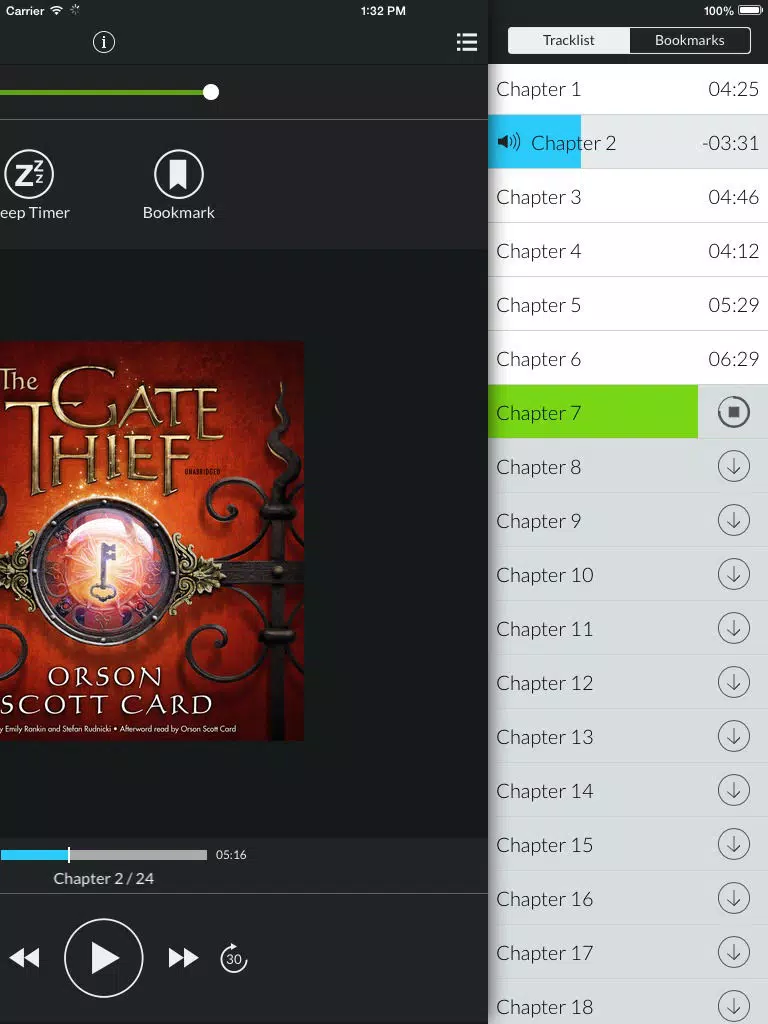The image size is (768, 1024).
Task: Switch to the Bookmarks tab
Action: coord(690,40)
